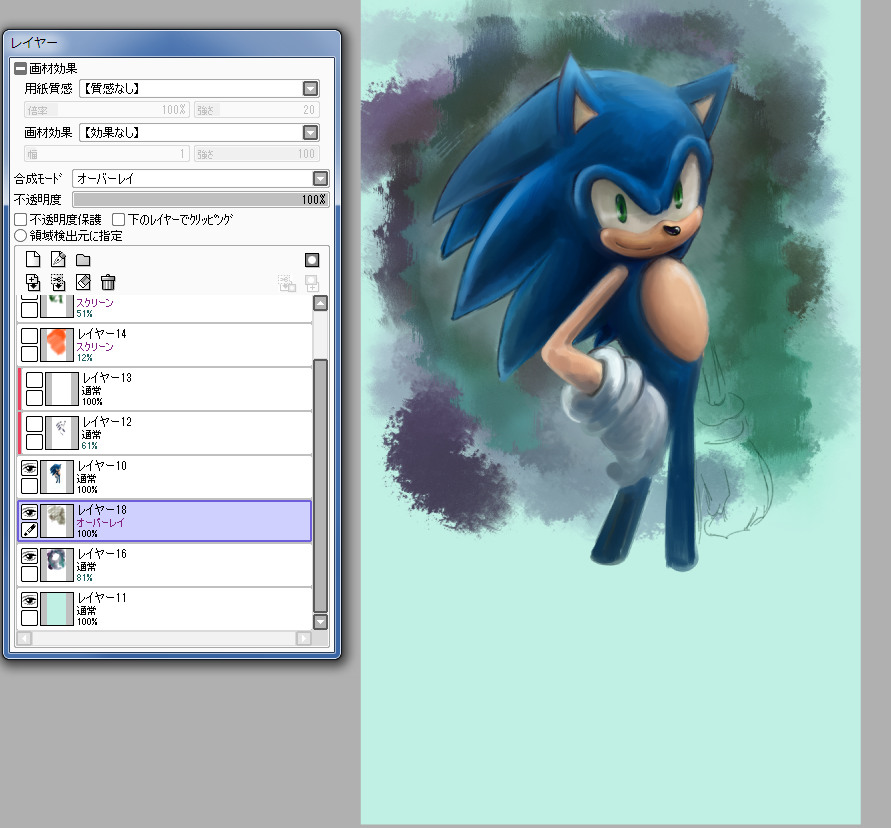This screenshot has height=828, width=891.
Task: Hide レイヤー16 with its eye icon
Action: pyautogui.click(x=30, y=556)
